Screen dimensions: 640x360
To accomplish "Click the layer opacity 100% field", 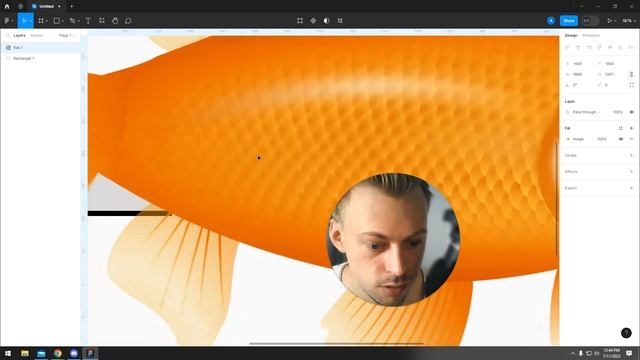I will (618, 112).
